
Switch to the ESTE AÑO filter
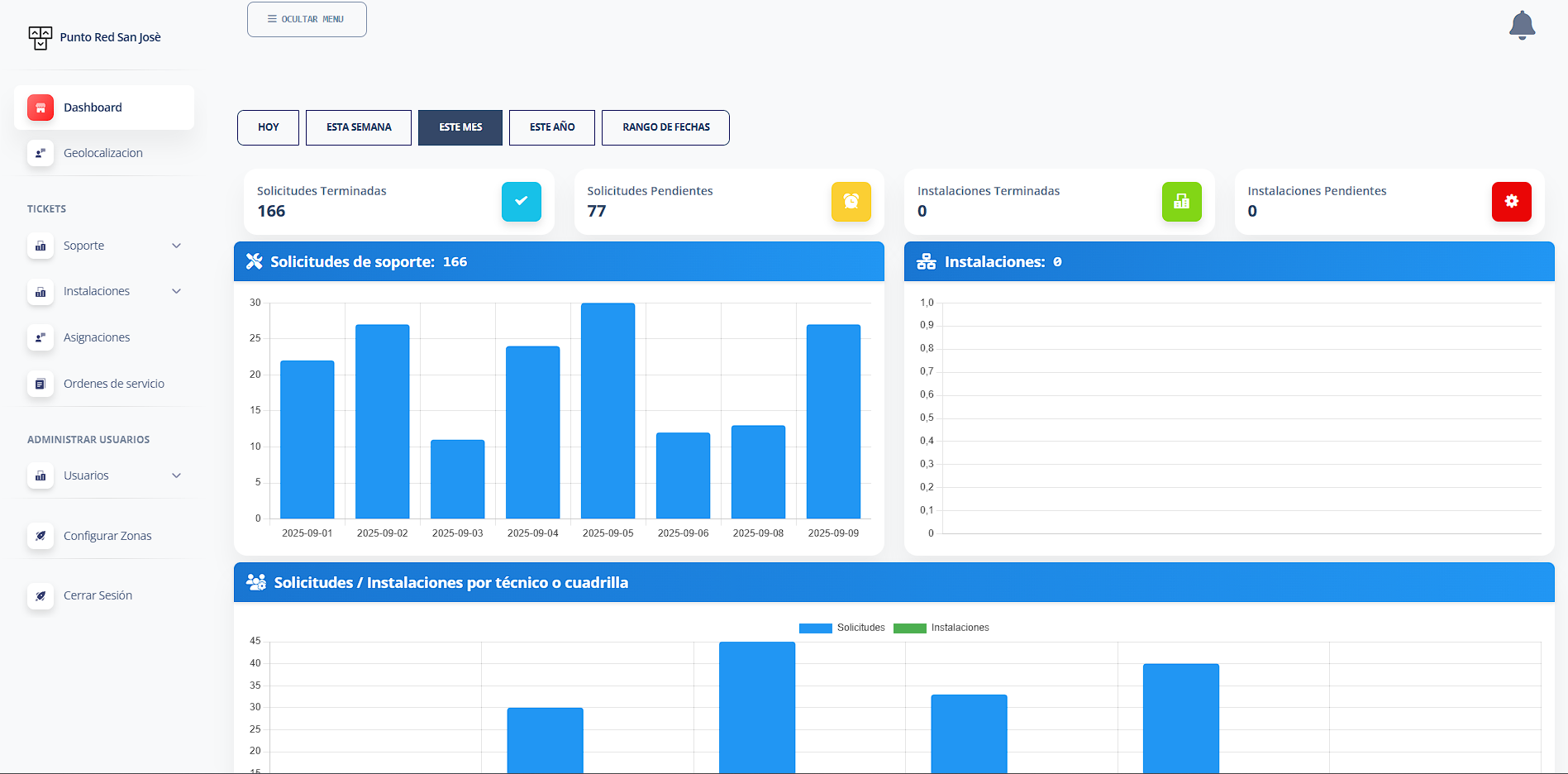click(551, 127)
